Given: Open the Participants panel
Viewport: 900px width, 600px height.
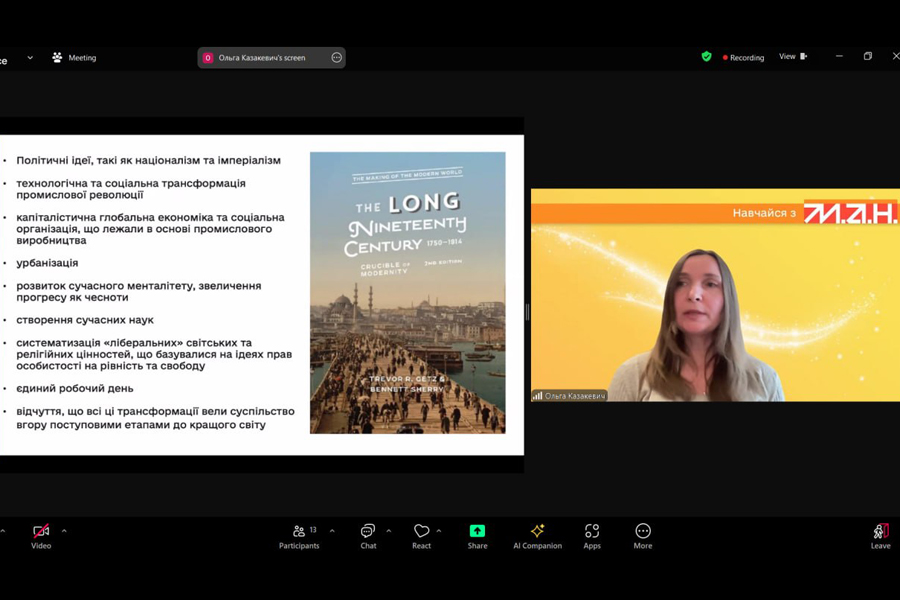Looking at the screenshot, I should point(299,532).
